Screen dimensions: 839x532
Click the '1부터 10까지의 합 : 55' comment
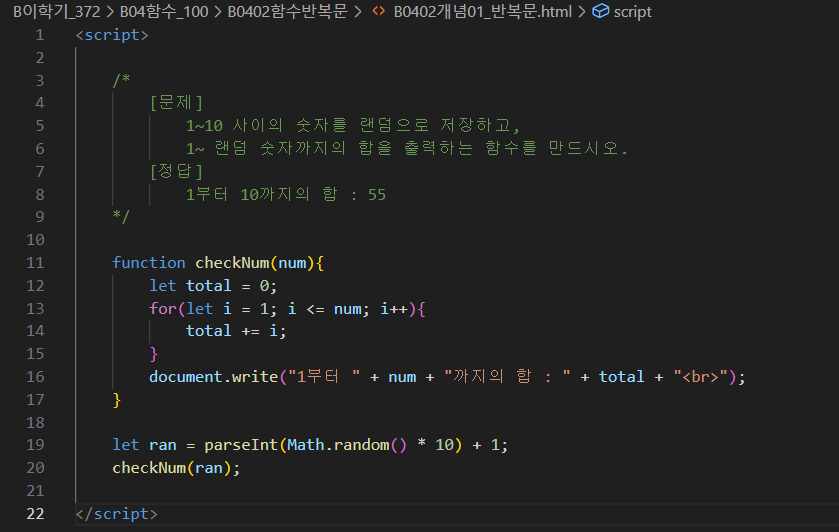point(286,194)
